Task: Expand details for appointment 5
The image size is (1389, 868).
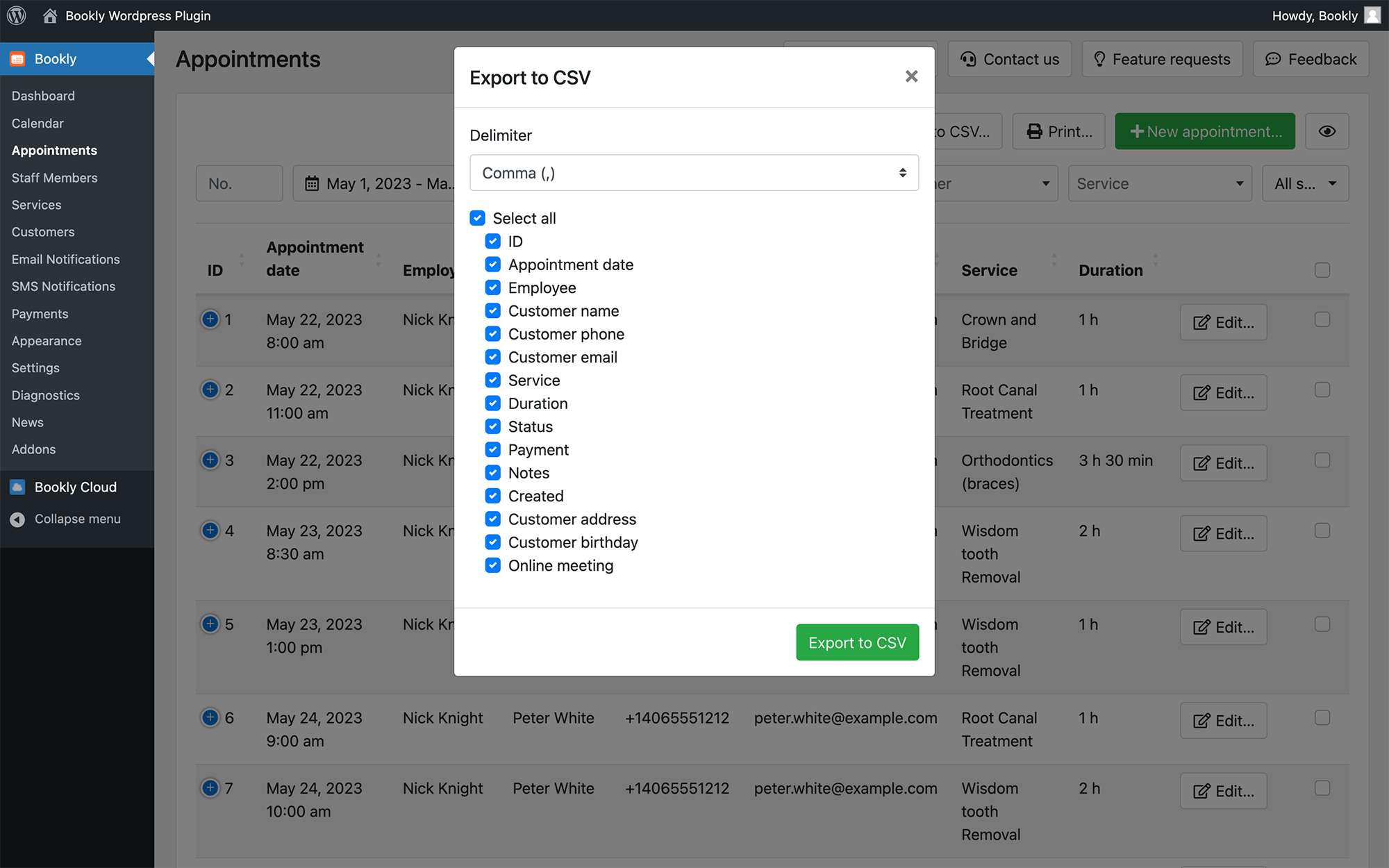Action: coord(210,624)
